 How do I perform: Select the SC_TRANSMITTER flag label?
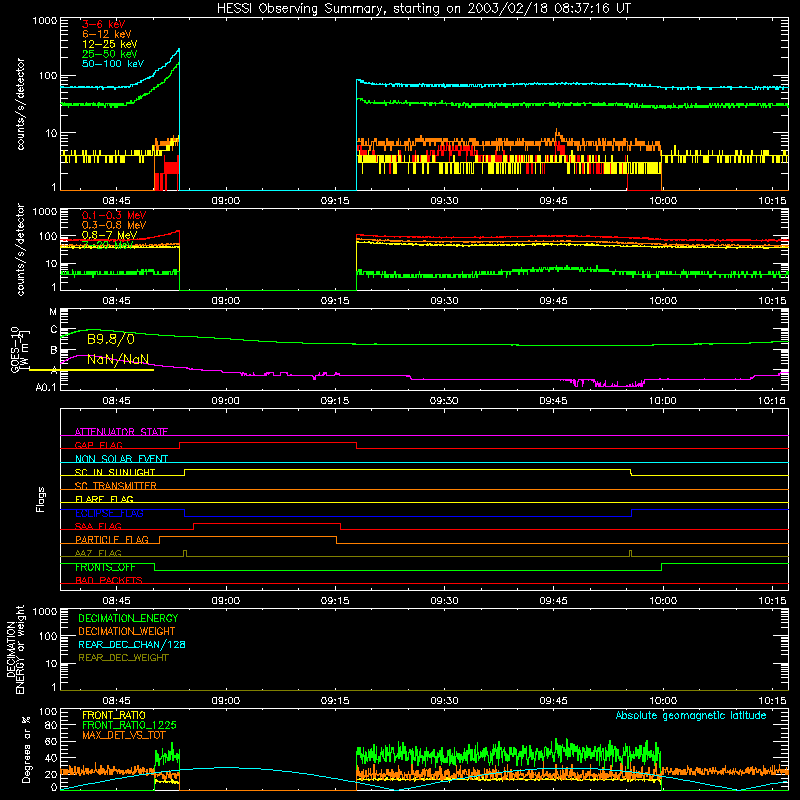(x=116, y=486)
